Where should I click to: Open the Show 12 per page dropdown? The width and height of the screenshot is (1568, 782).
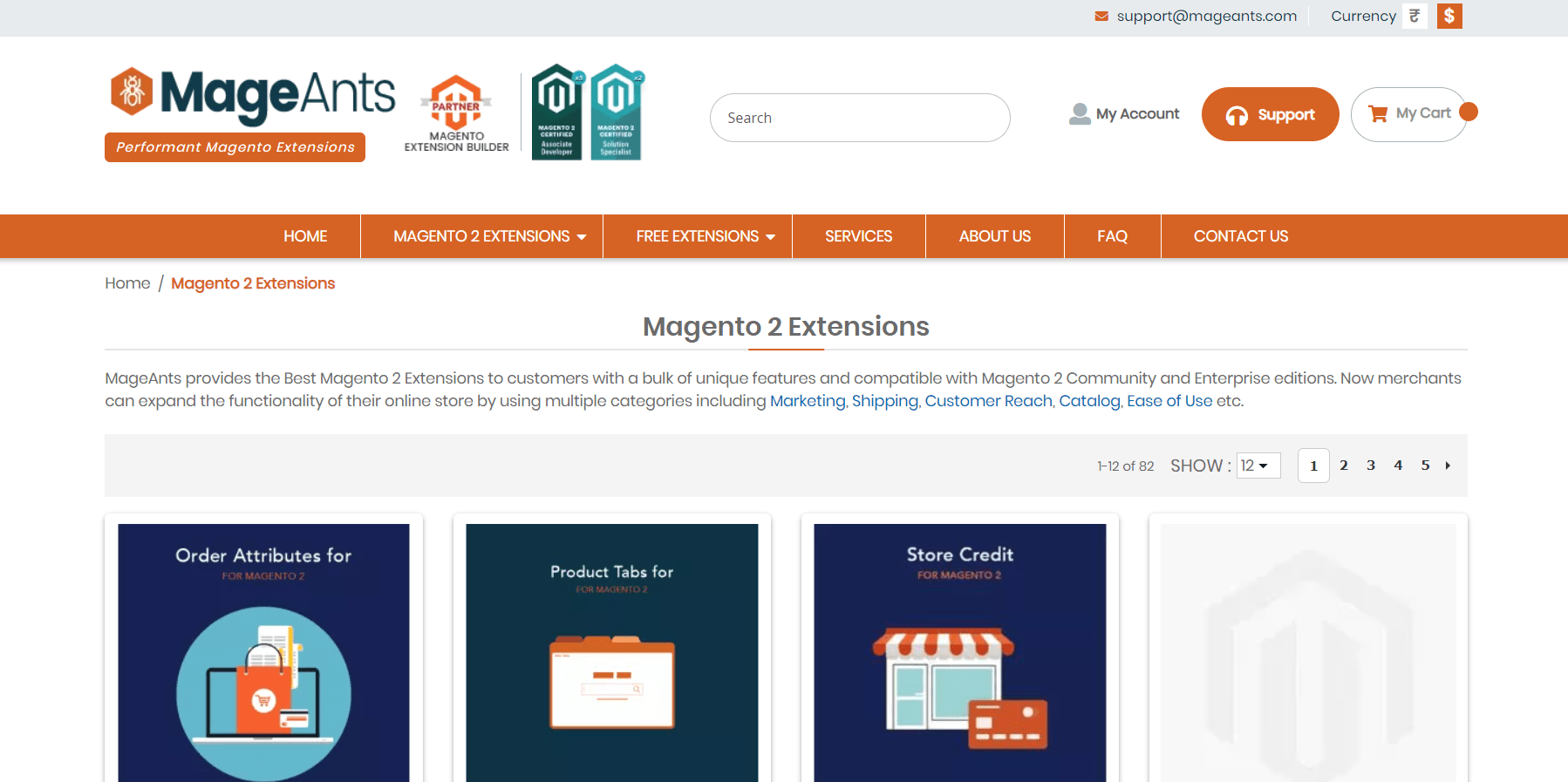tap(1258, 466)
